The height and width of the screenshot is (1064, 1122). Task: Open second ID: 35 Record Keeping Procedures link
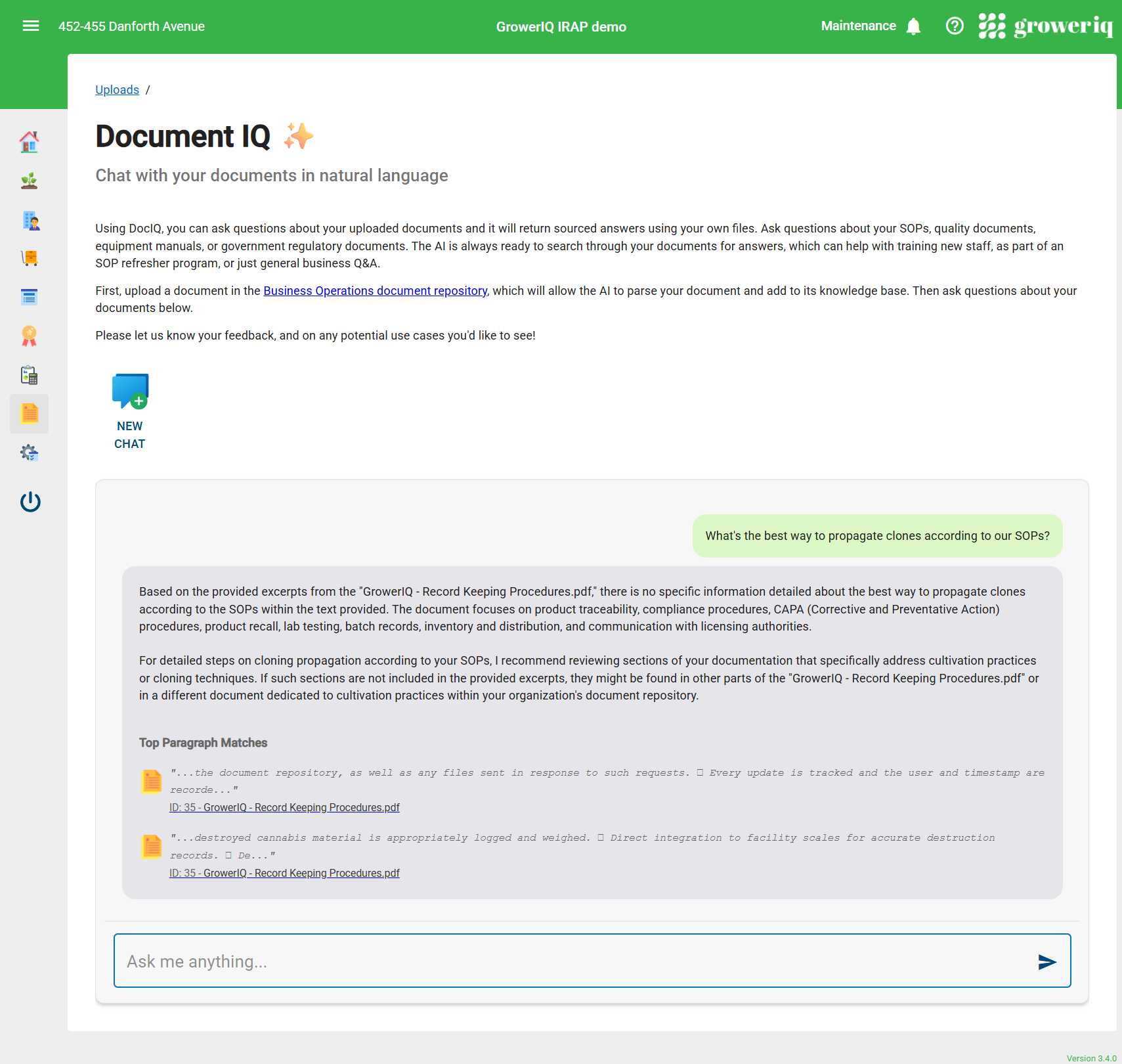284,873
